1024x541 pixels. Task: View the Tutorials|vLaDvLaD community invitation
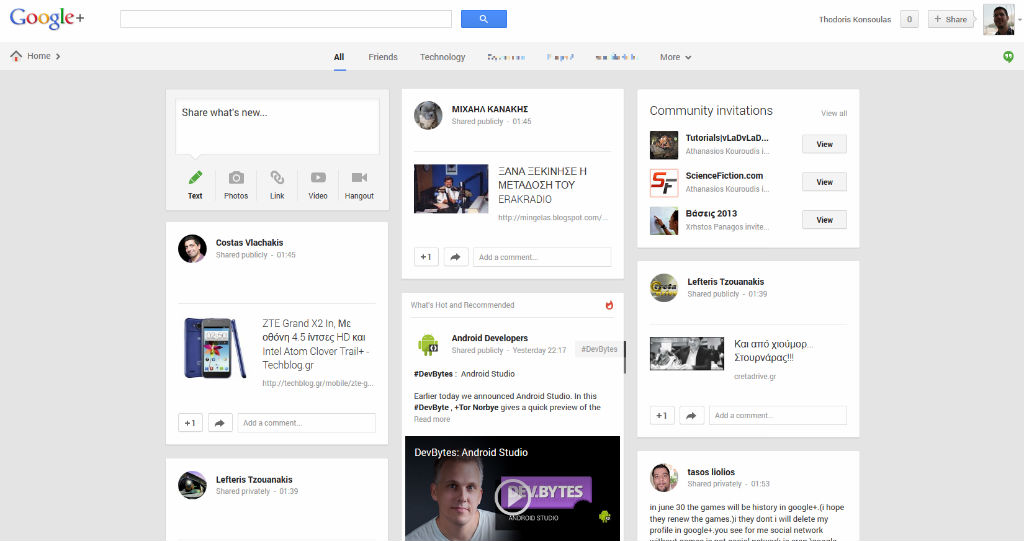click(824, 144)
